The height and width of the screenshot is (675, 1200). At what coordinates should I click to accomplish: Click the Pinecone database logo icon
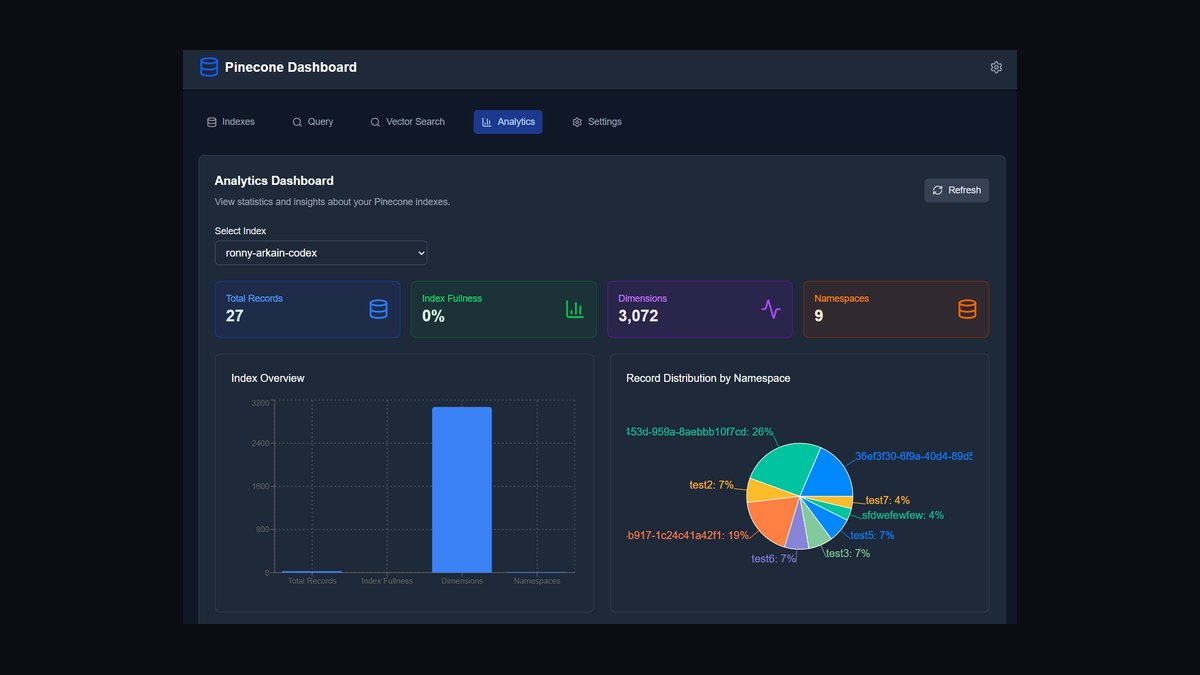tap(209, 67)
